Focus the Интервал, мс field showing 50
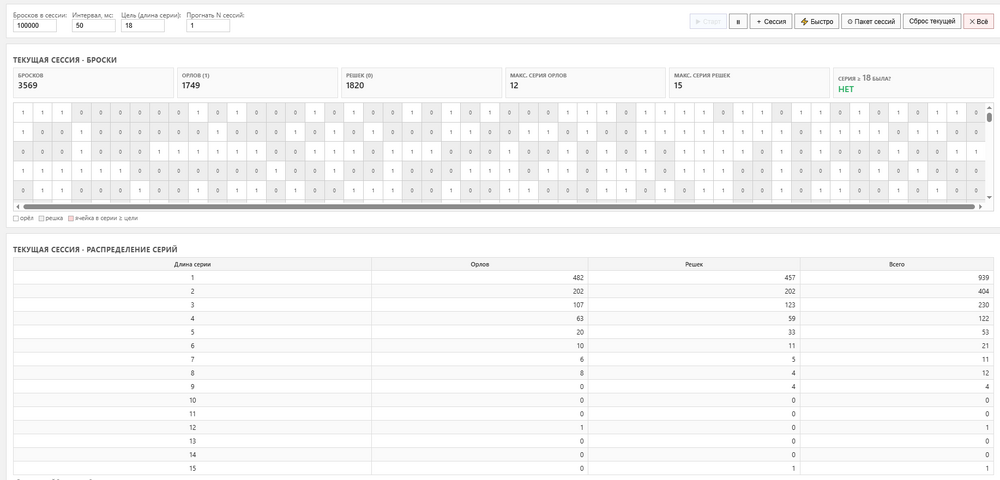Screen dimensions: 1000x480 (94, 25)
